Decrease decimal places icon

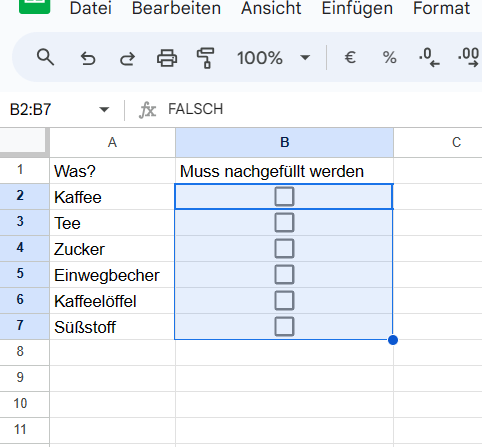[x=429, y=57]
